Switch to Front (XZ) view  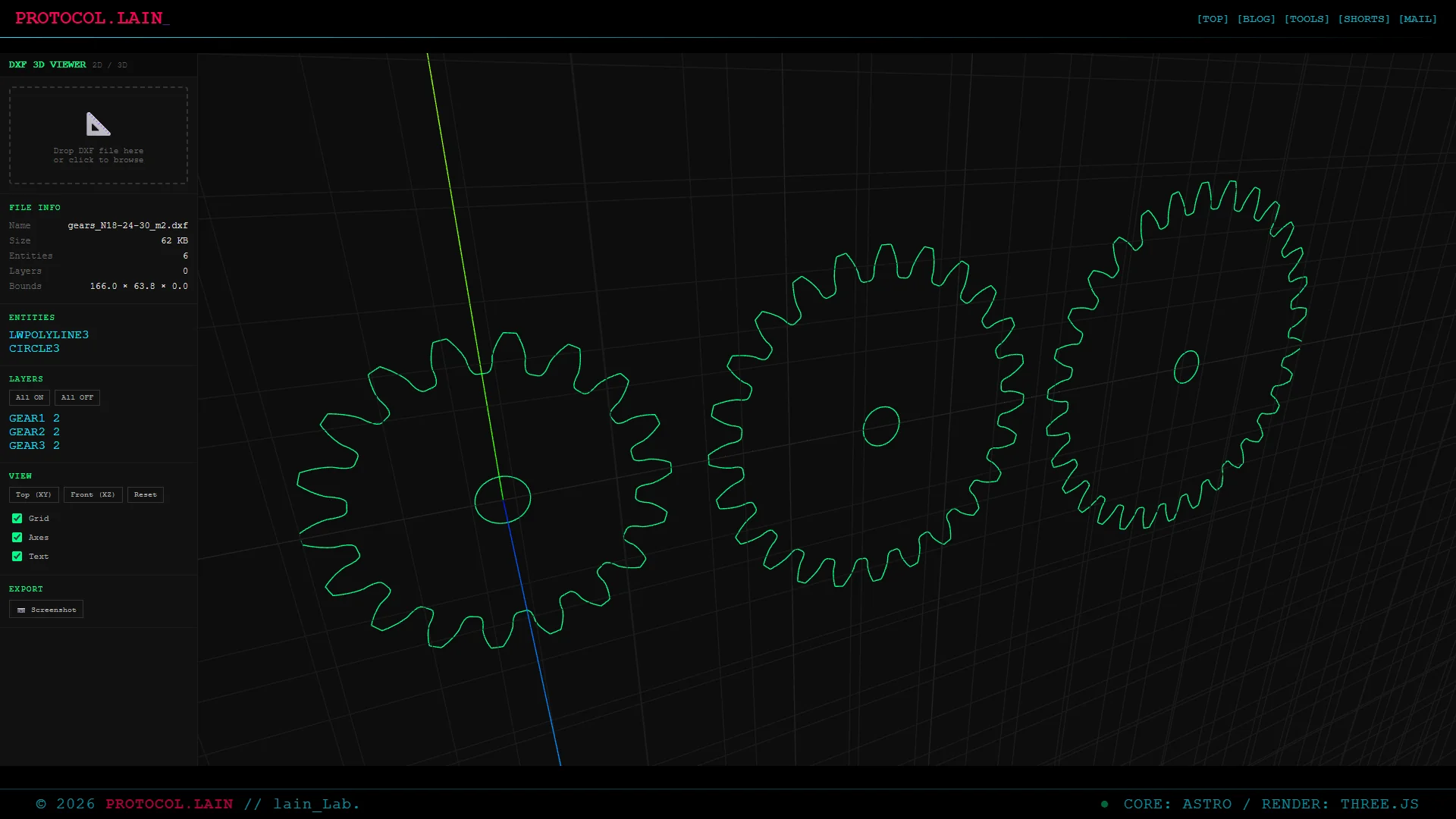(93, 494)
